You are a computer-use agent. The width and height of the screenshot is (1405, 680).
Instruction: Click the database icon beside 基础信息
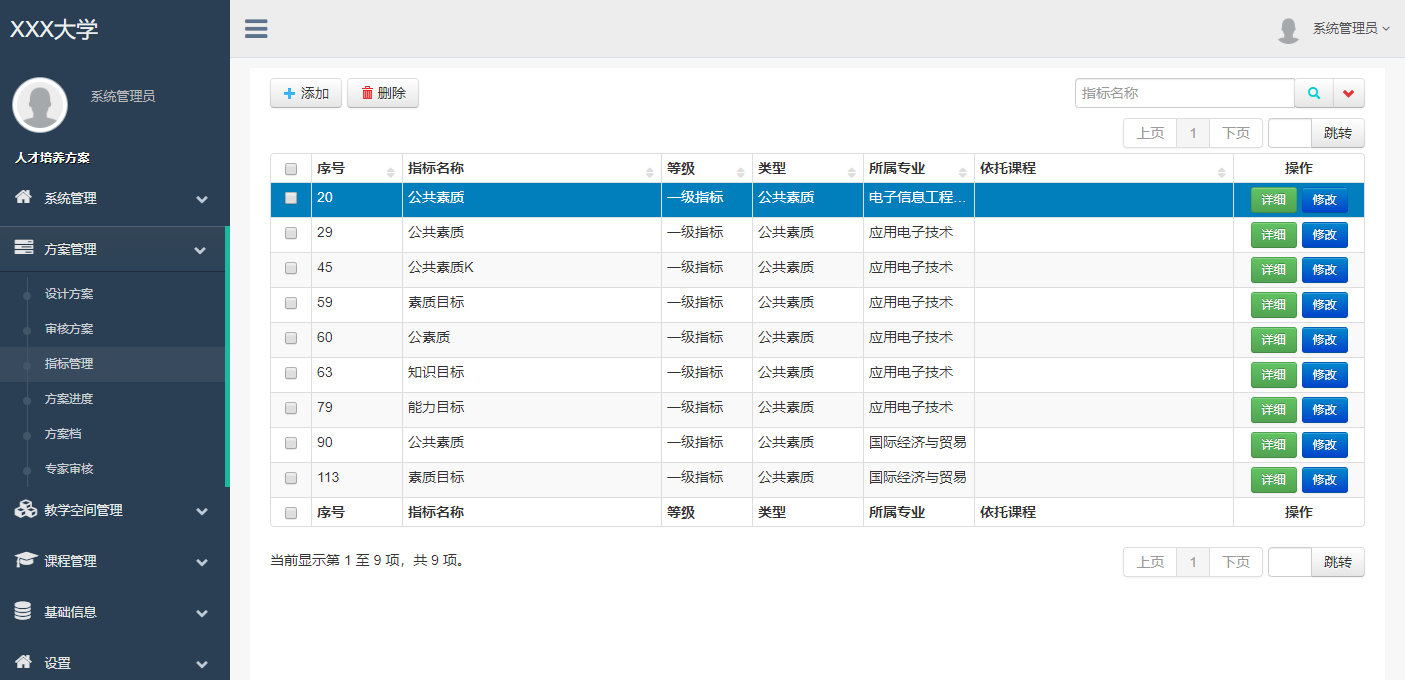[23, 611]
